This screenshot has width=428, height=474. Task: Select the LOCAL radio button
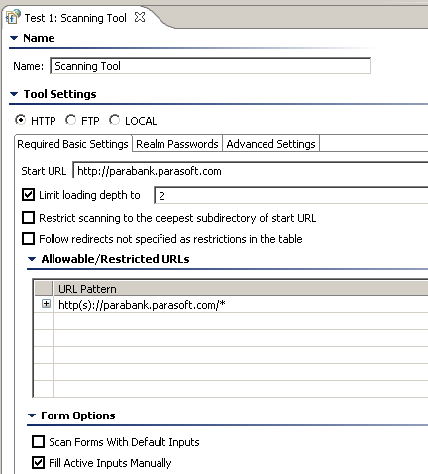[x=114, y=120]
